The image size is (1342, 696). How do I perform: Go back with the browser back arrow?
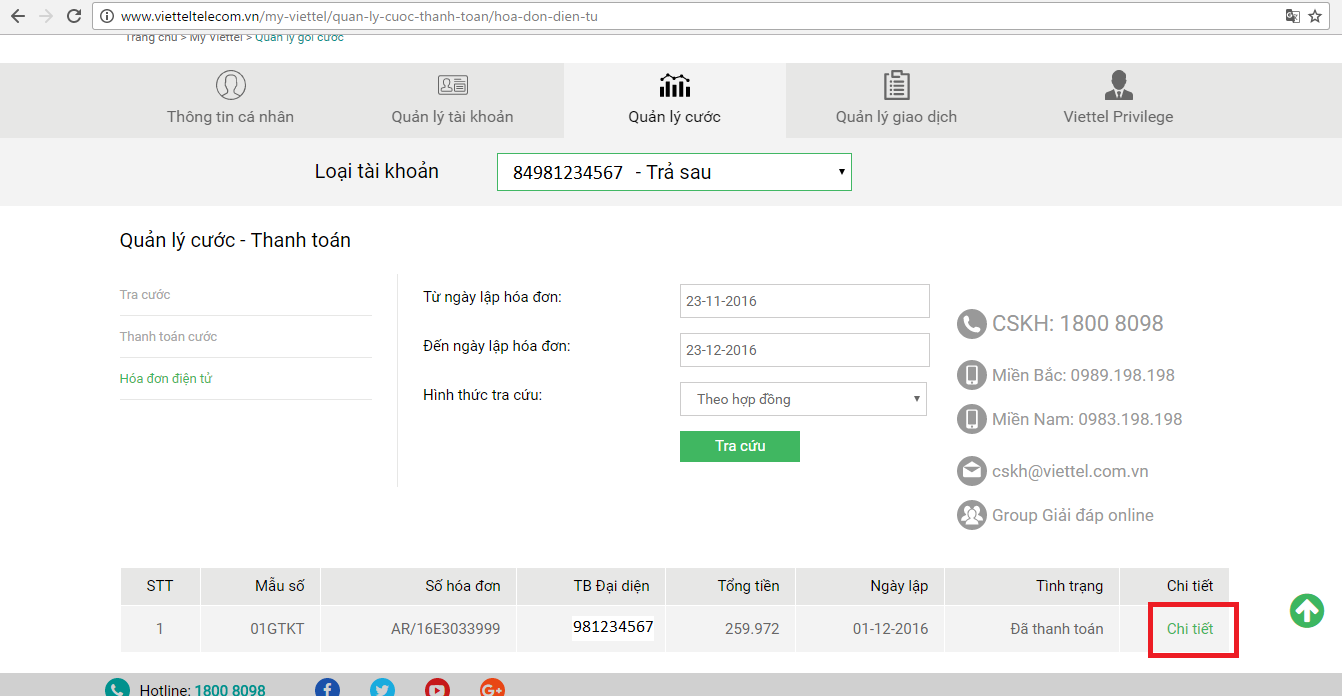coord(18,16)
